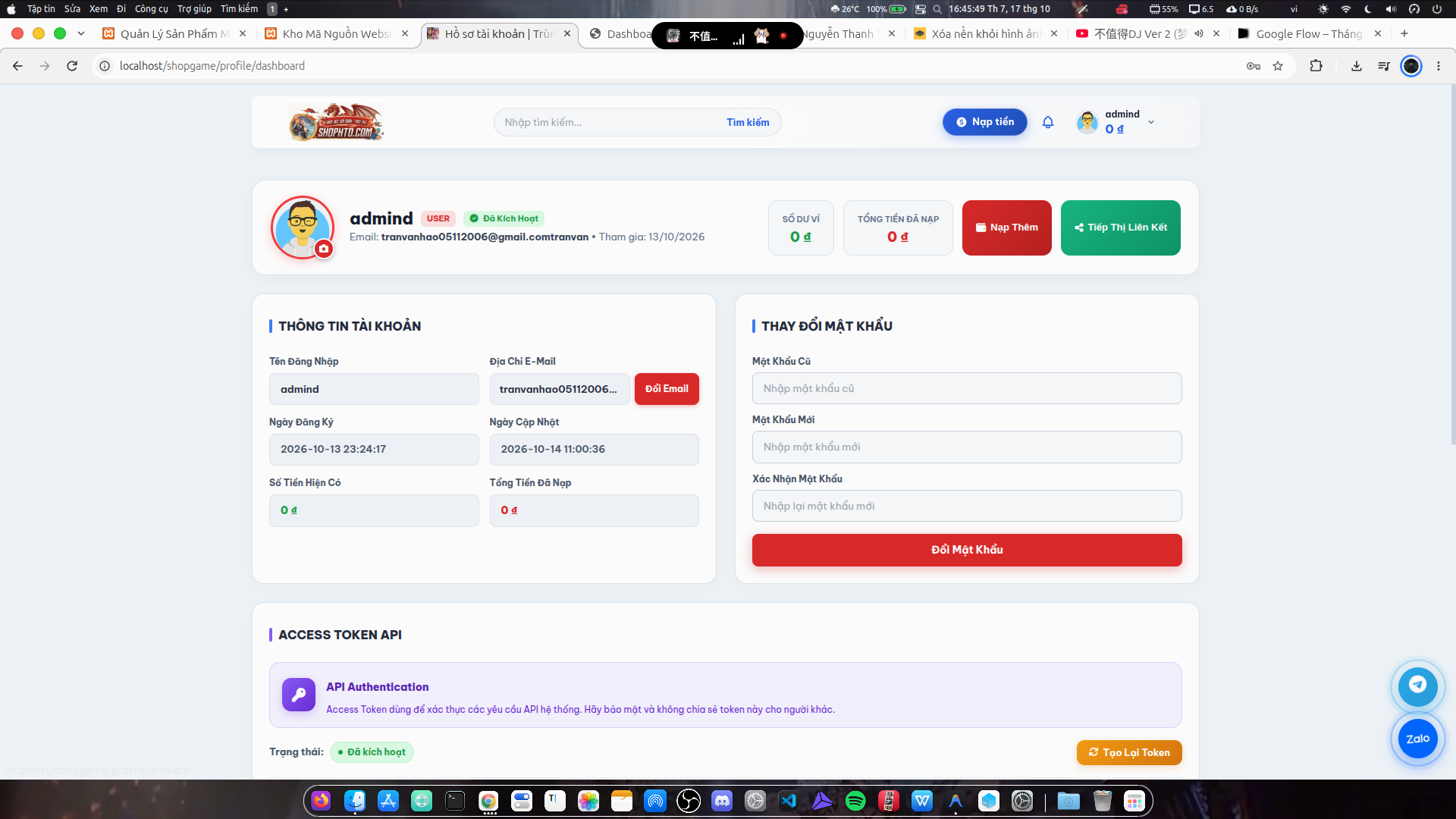Screen dimensions: 1456x819
Task: Click the Tạo Lại Token button
Action: point(1129,752)
